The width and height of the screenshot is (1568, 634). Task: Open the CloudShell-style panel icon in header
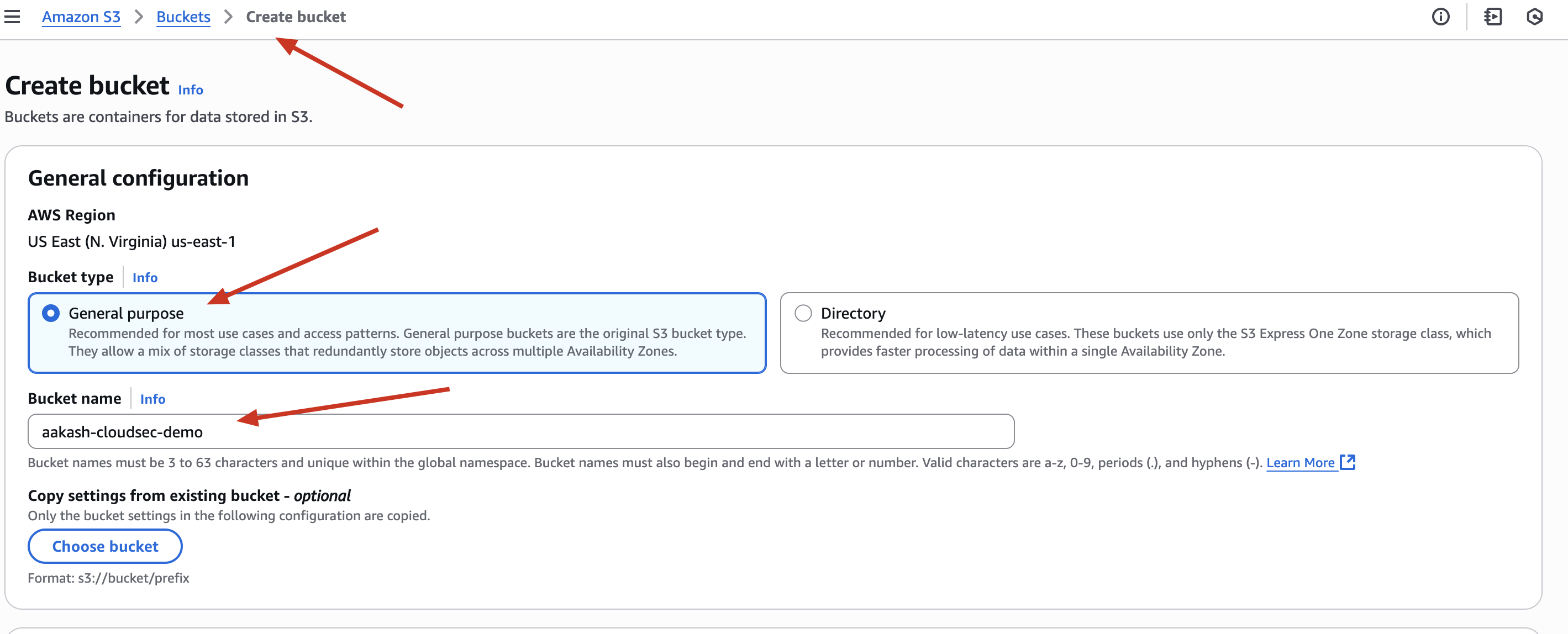(1492, 17)
